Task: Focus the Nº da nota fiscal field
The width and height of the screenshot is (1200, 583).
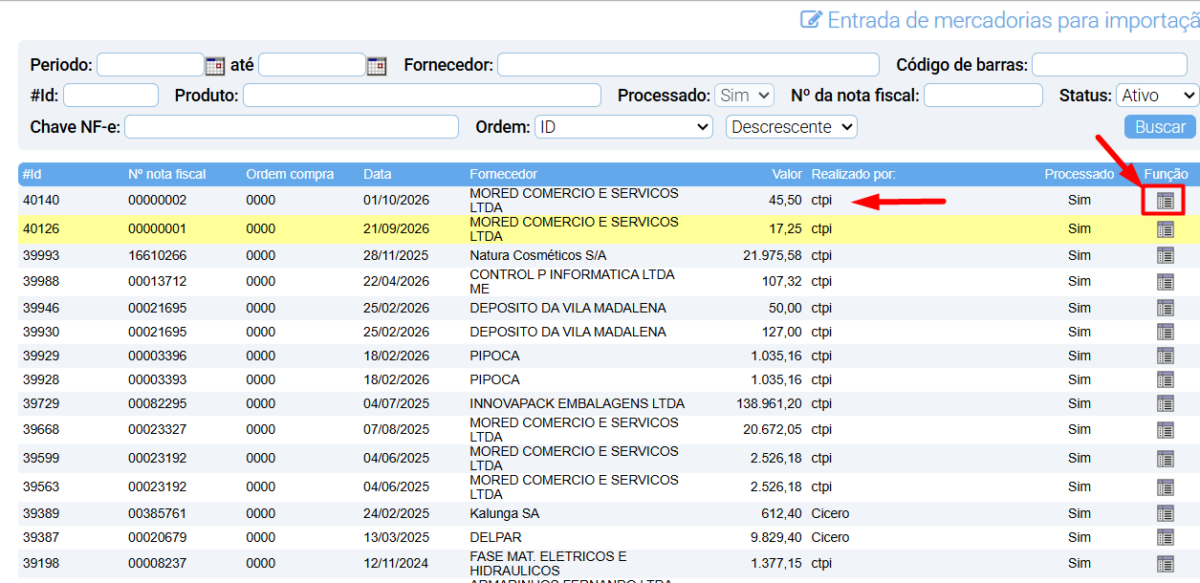Action: coord(984,95)
